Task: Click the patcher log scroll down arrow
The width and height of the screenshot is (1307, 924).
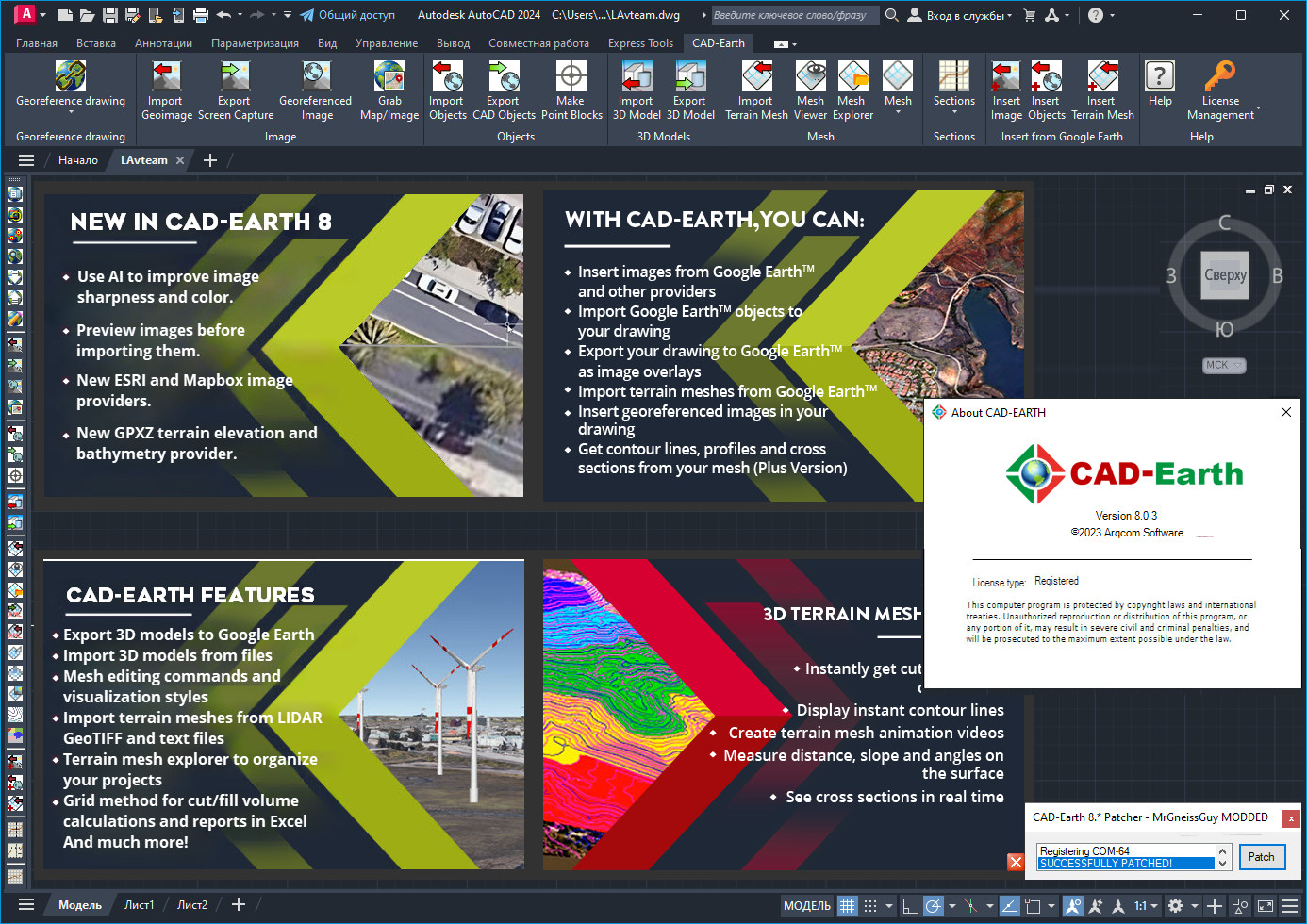Action: (x=1222, y=864)
